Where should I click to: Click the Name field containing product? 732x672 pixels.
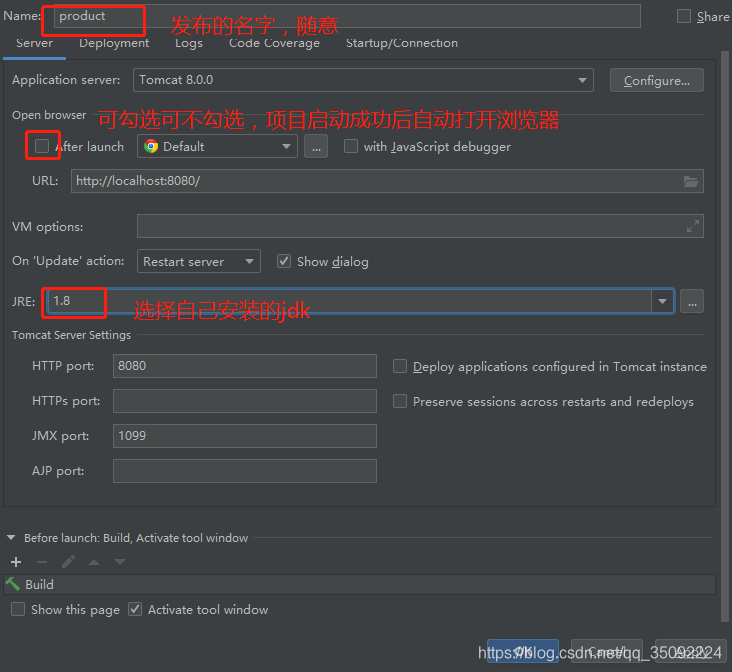point(347,16)
